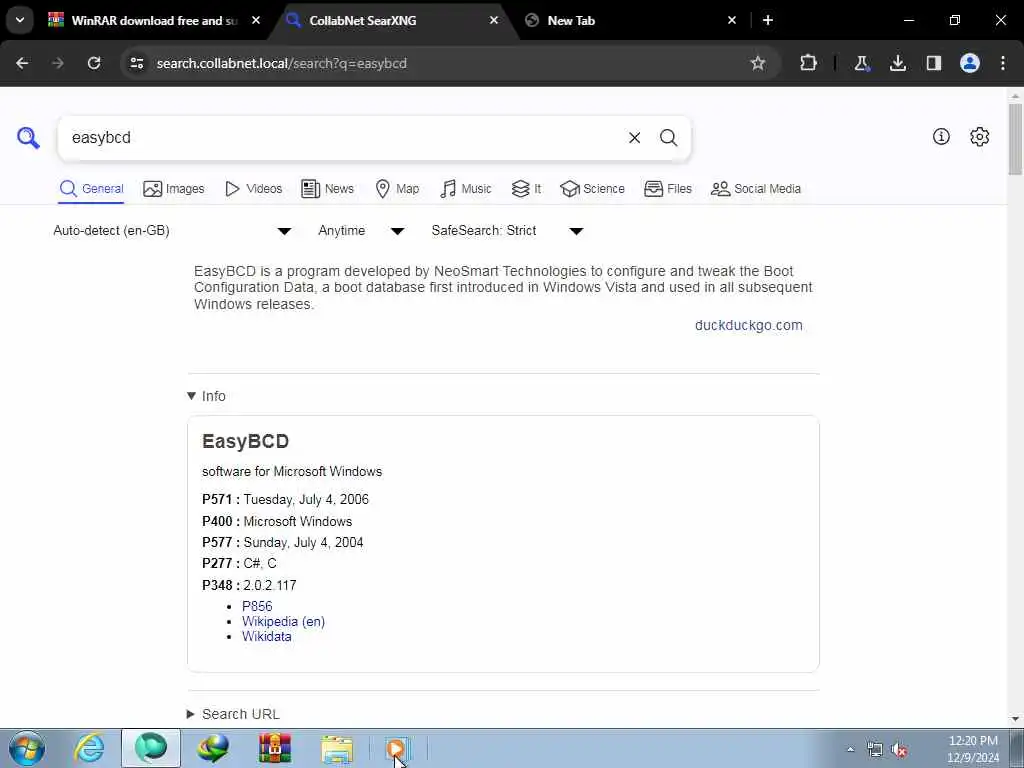Open File Explorer from taskbar
The image size is (1024, 768).
(337, 748)
